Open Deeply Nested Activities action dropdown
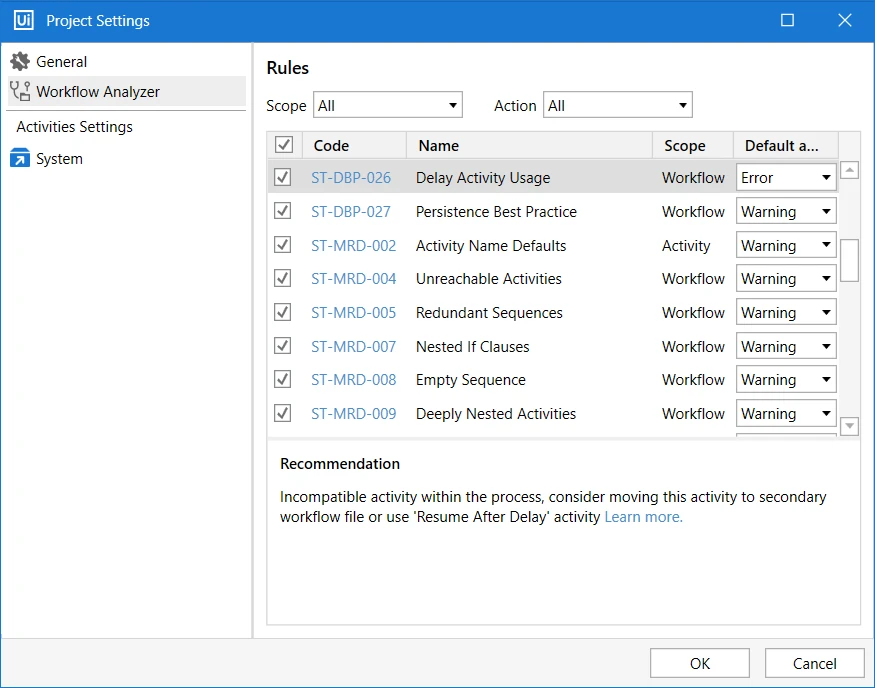The width and height of the screenshot is (875, 688). click(x=786, y=413)
